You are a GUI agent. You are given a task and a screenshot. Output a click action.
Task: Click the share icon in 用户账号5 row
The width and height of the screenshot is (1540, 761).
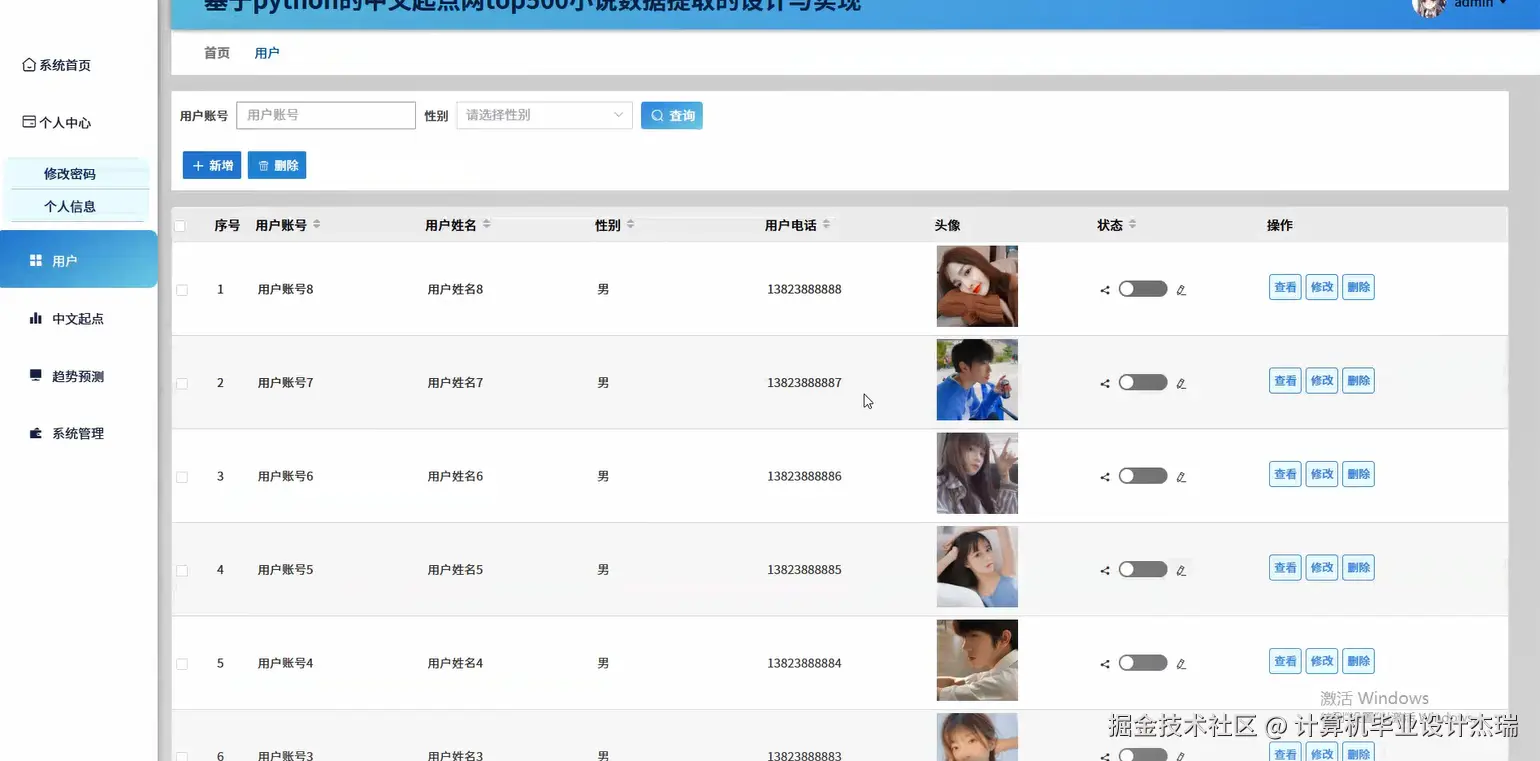pos(1105,570)
